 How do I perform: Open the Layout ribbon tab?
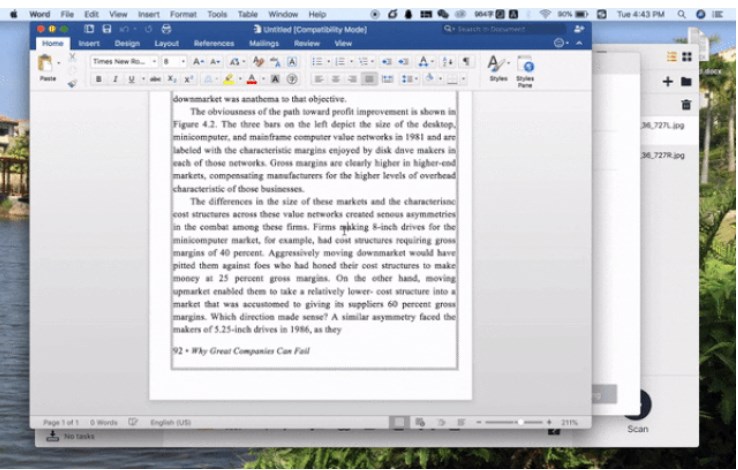point(166,43)
